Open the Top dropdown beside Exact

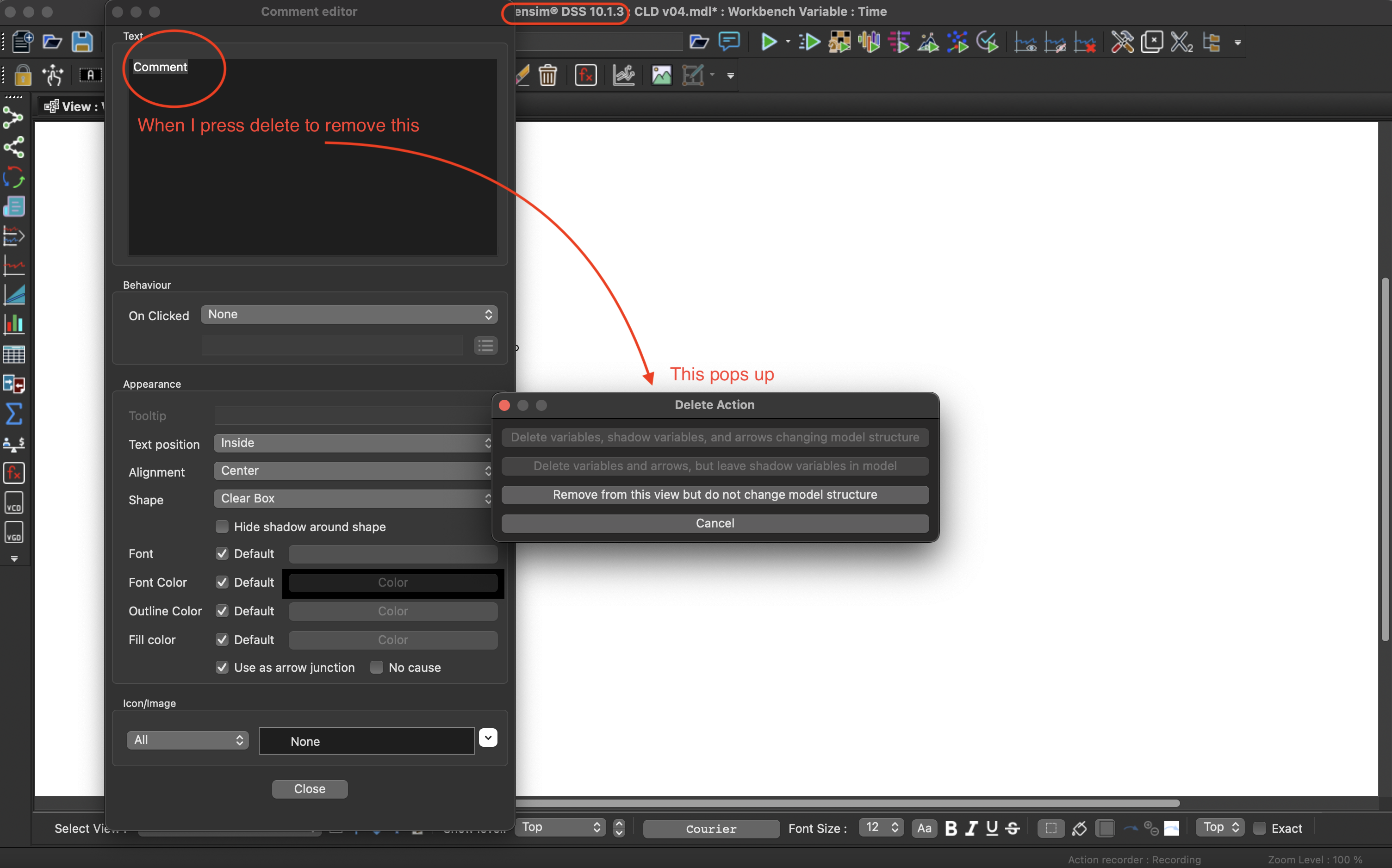click(1220, 827)
